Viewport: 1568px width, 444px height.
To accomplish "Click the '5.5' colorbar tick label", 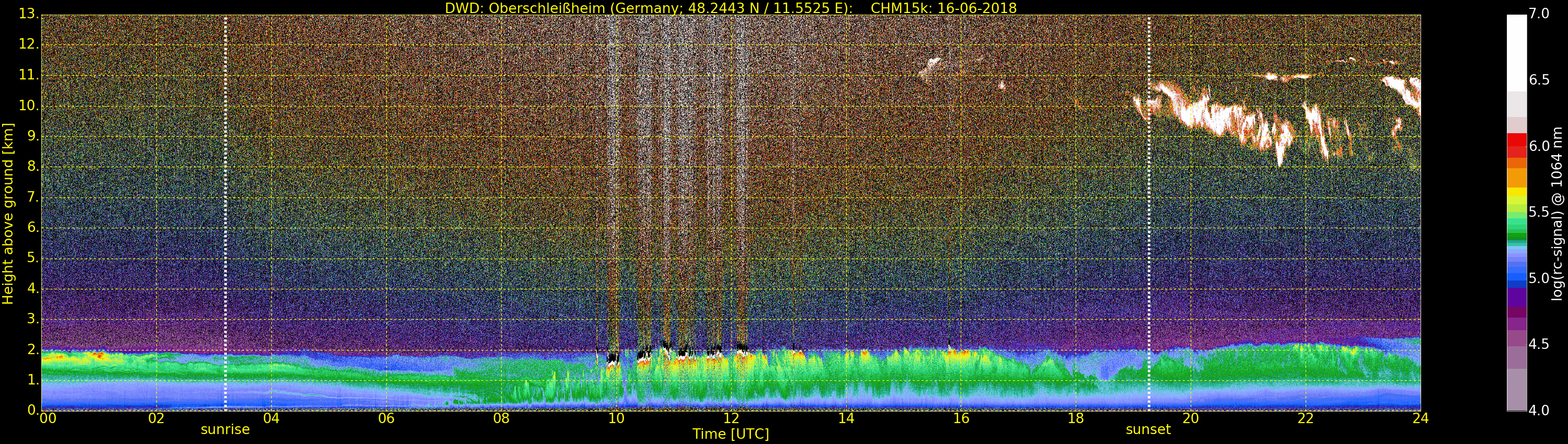I will point(1539,212).
